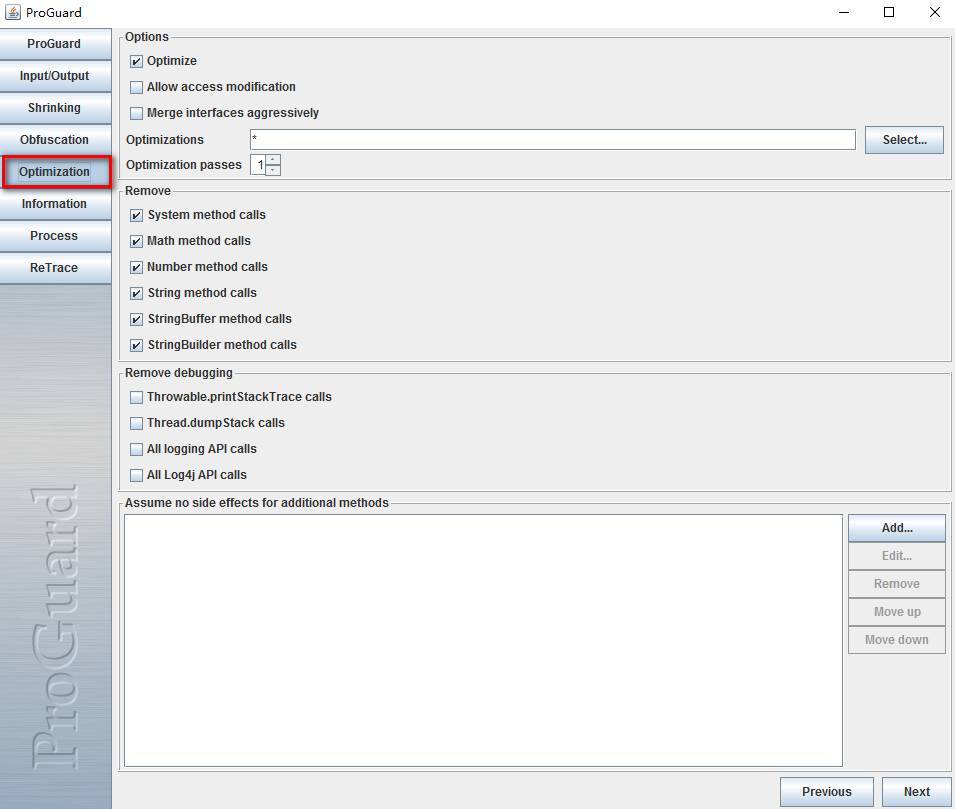This screenshot has height=809, width=955.
Task: Enable Allow access modification
Action: click(136, 87)
